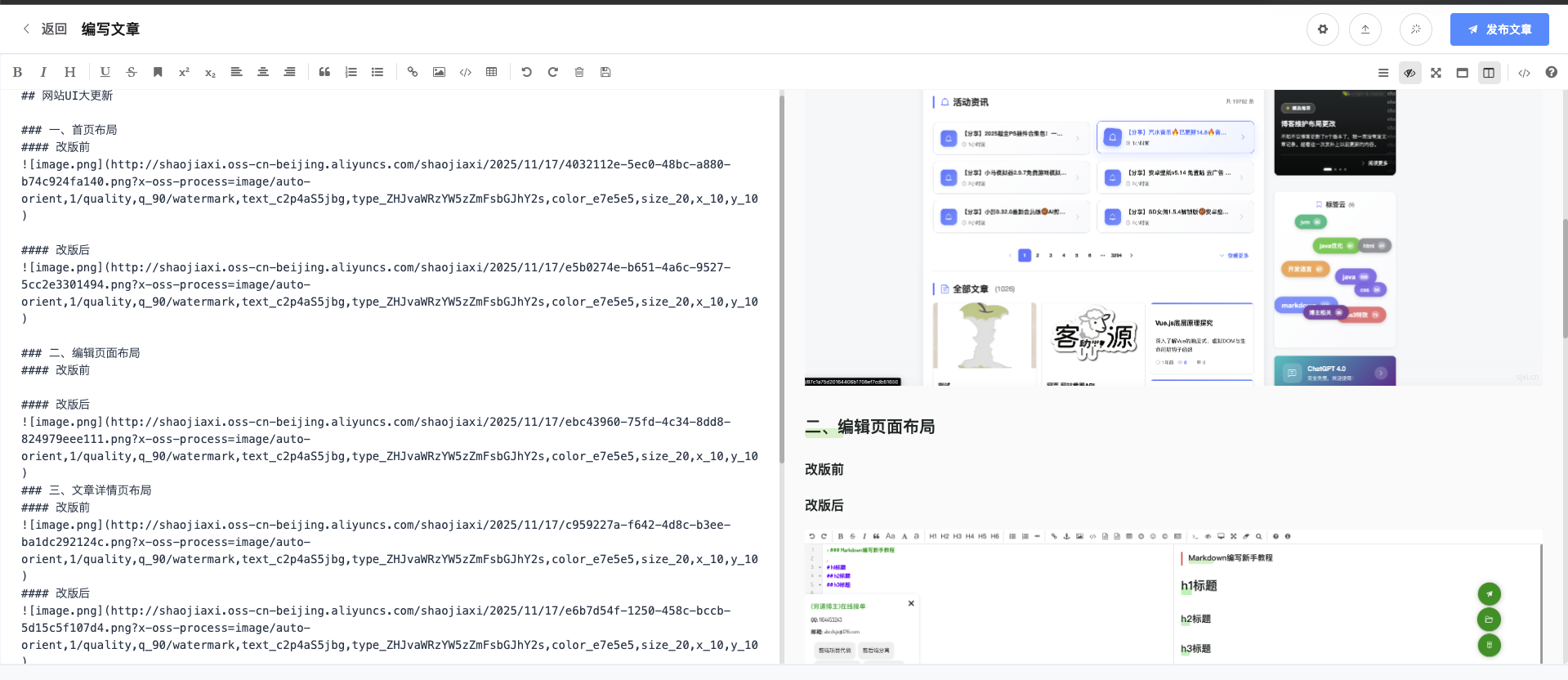Click the 发布文章 publish button

click(1499, 29)
